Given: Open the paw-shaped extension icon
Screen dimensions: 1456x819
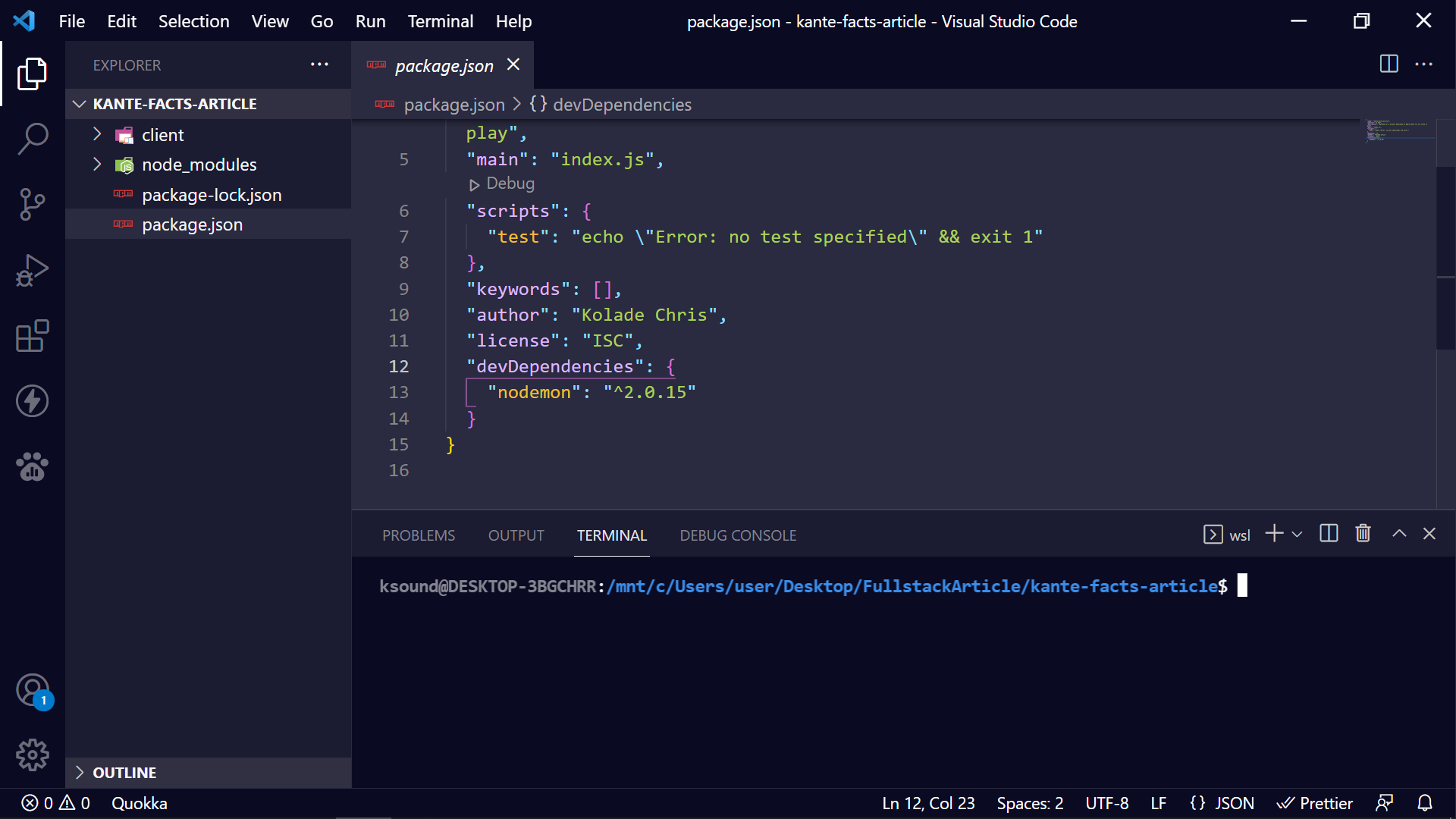Looking at the screenshot, I should [x=33, y=467].
